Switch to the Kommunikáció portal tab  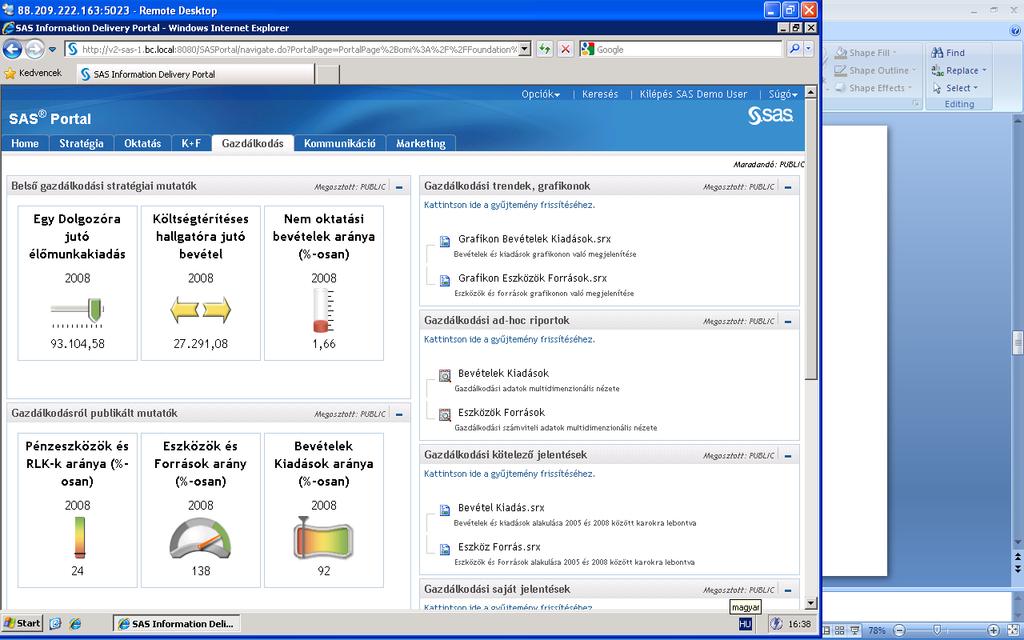coord(340,144)
